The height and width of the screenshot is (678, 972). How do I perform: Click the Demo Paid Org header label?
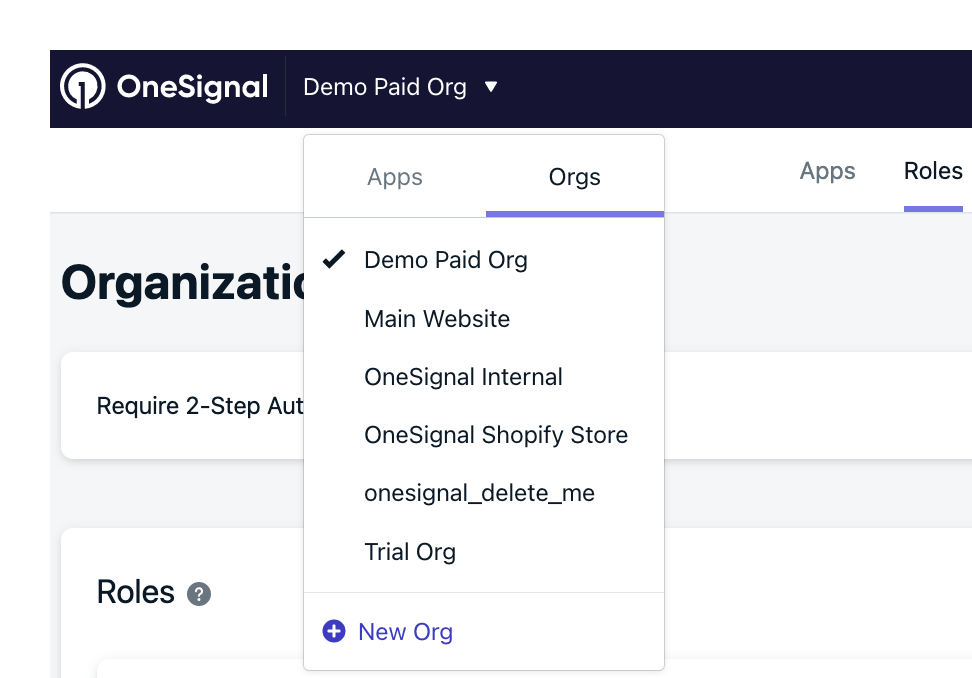[x=384, y=87]
